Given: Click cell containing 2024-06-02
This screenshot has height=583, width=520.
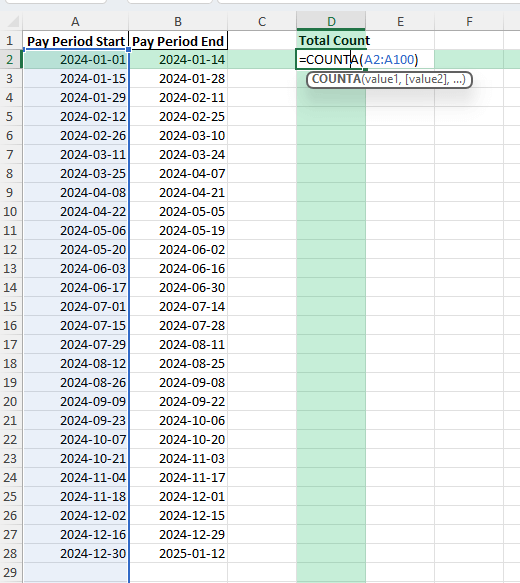Looking at the screenshot, I should tap(178, 249).
